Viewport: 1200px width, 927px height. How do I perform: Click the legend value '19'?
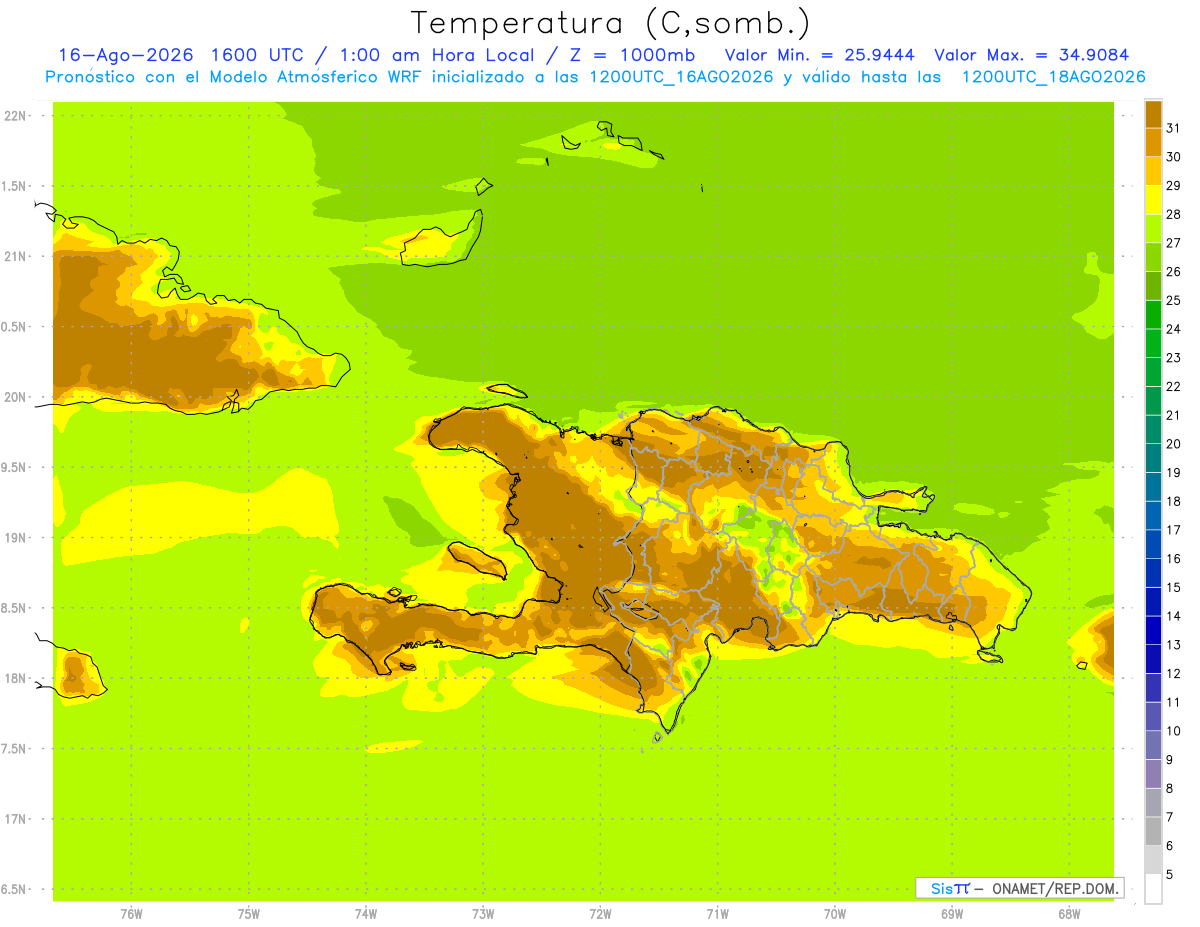(x=1174, y=472)
